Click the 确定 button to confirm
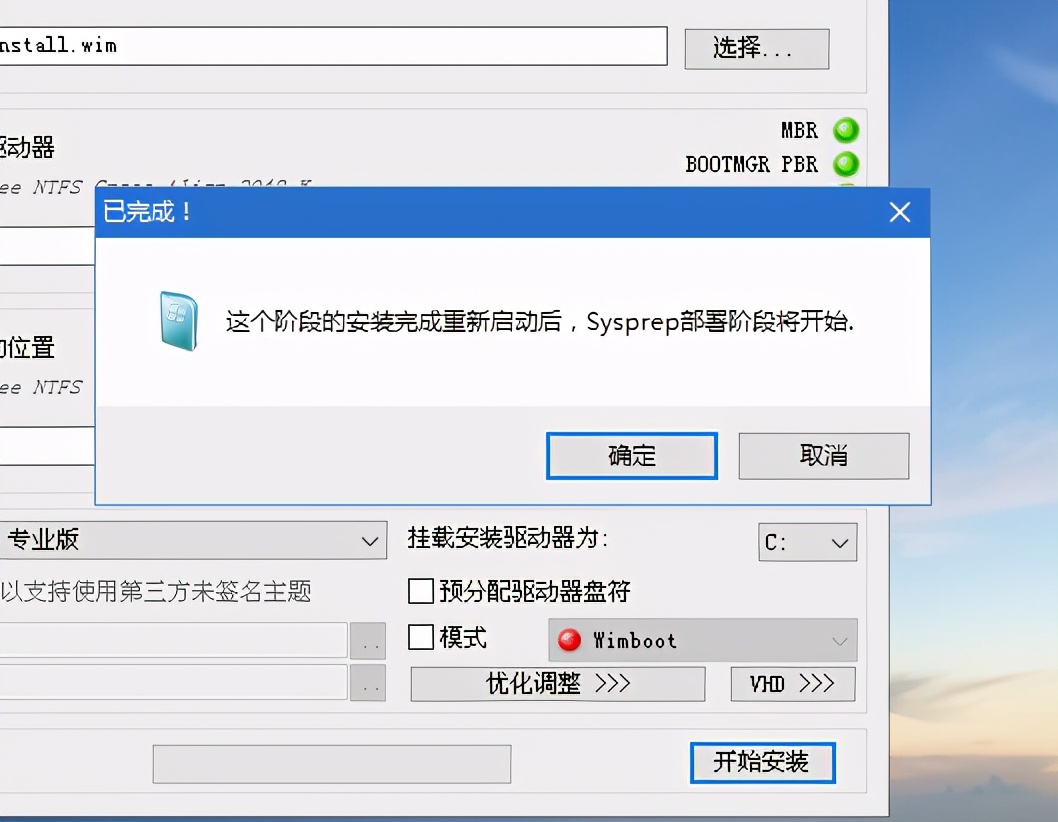1058x822 pixels. (631, 455)
